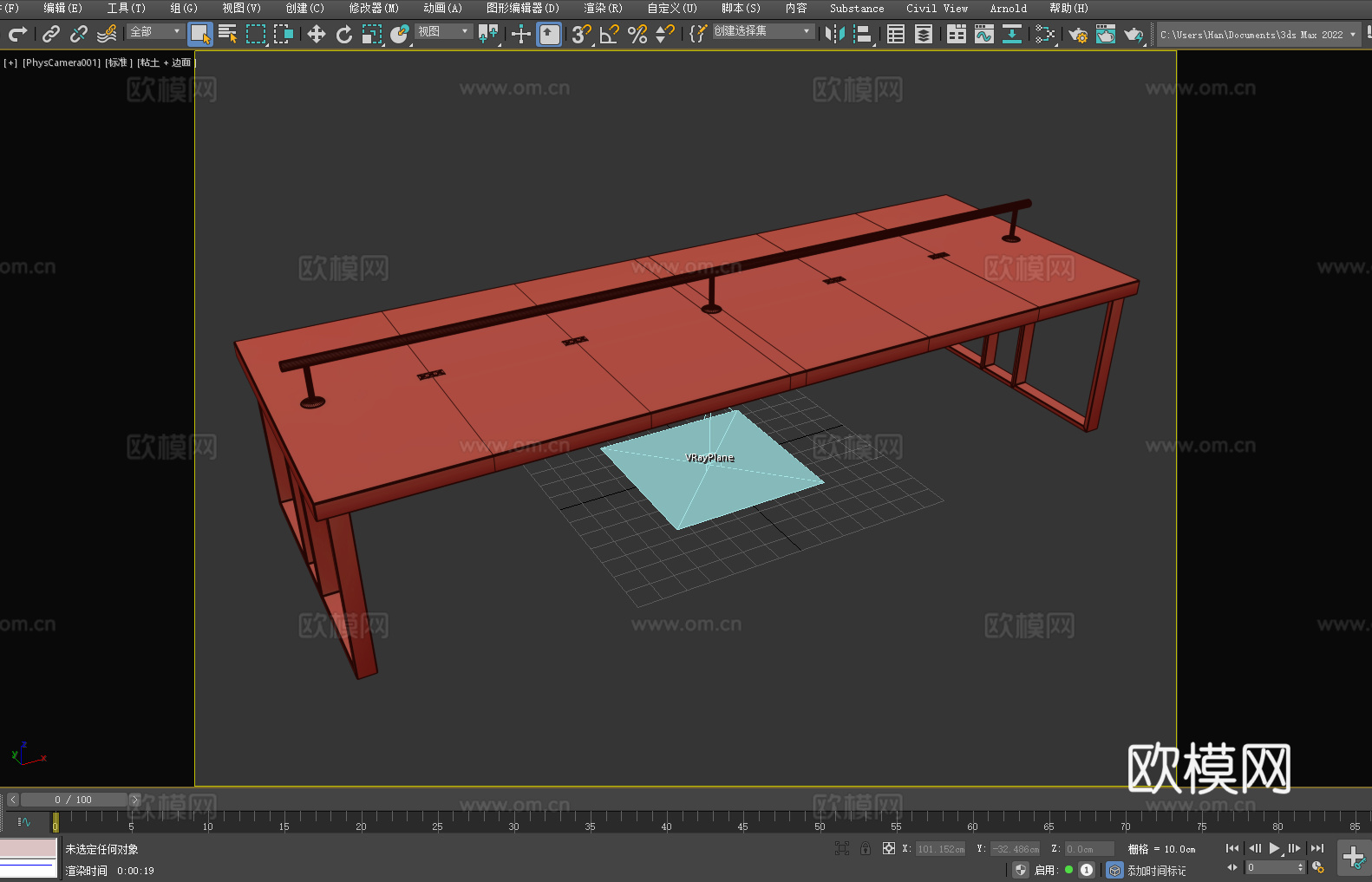Toggle the Spinner Snap button
1372x882 pixels.
[665, 34]
